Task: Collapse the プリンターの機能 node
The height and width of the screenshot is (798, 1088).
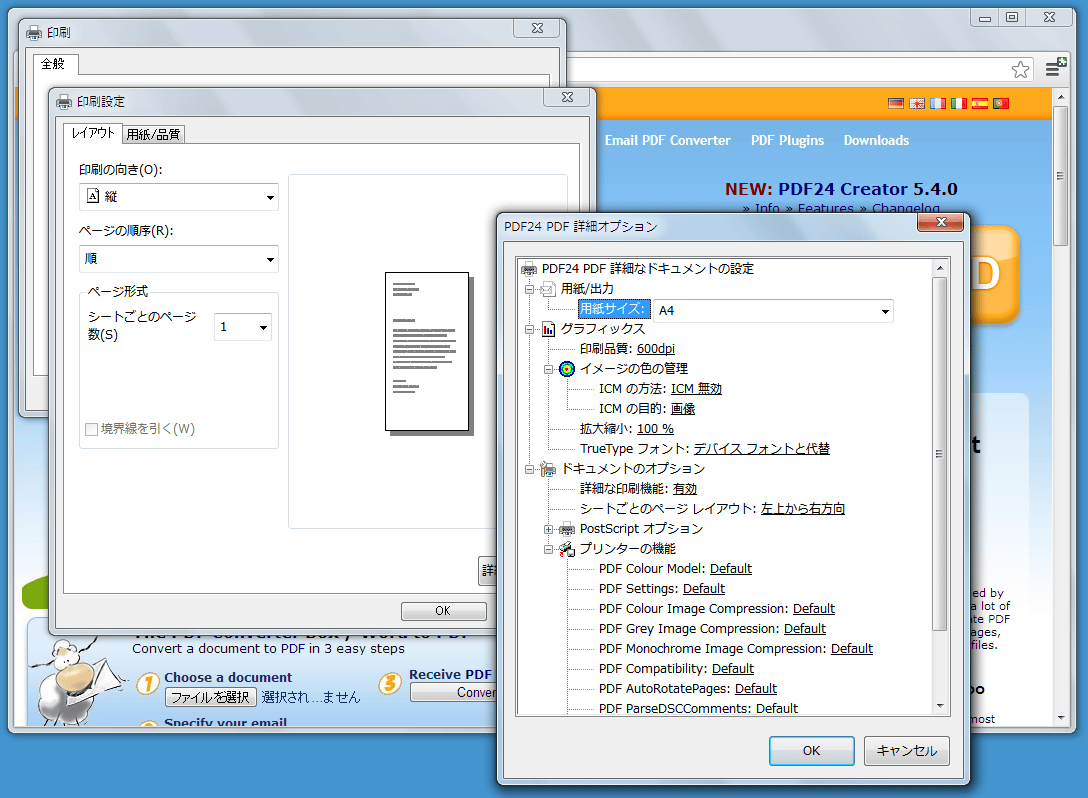Action: coord(548,550)
